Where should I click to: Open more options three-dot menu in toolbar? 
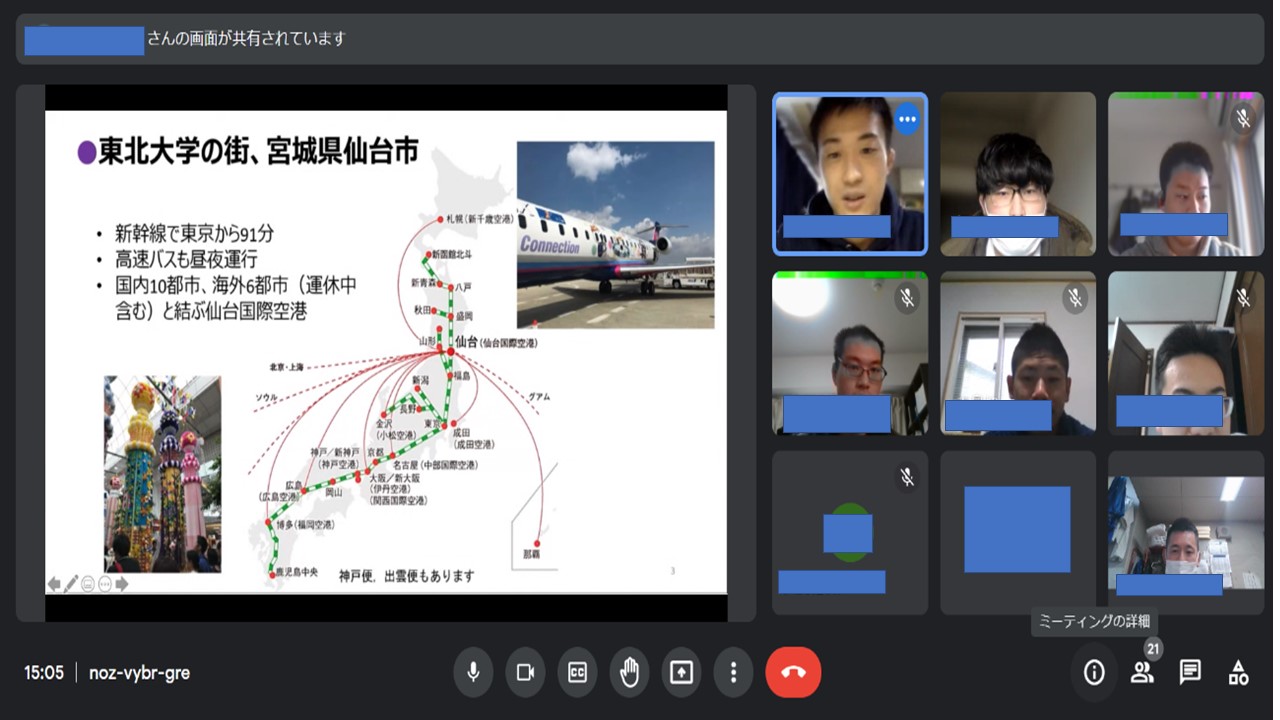point(733,673)
